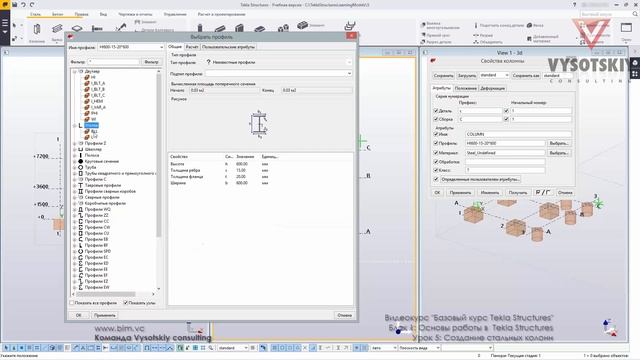Toggle the Деталь checkbox in column properties

point(436,111)
